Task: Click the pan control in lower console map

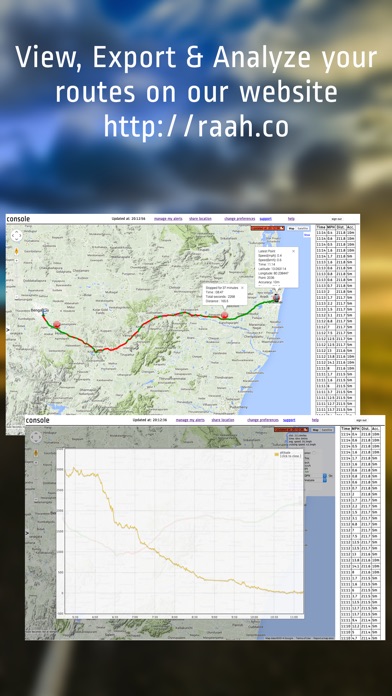Action: [36, 438]
